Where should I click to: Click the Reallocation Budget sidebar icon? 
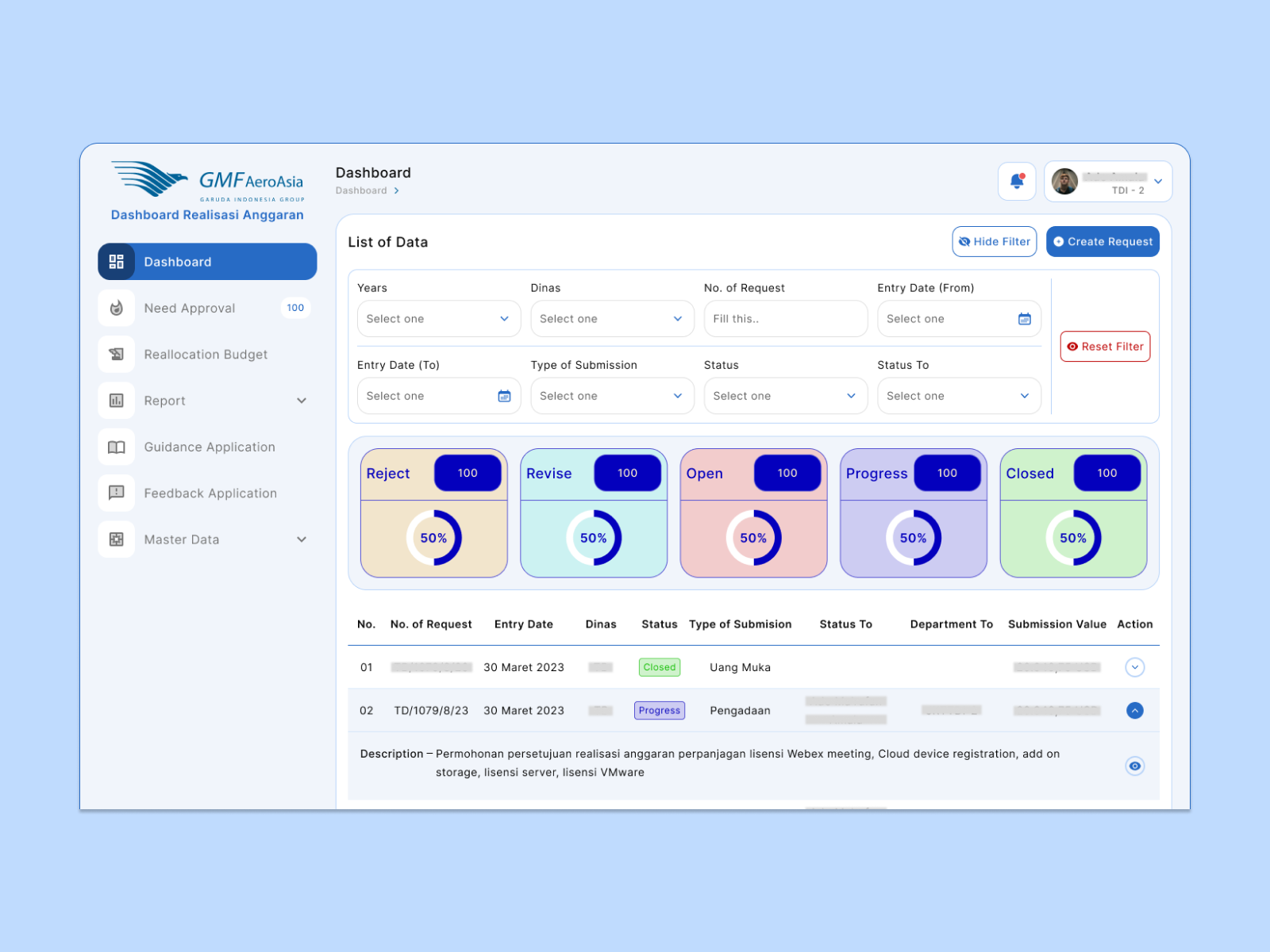[x=117, y=355]
